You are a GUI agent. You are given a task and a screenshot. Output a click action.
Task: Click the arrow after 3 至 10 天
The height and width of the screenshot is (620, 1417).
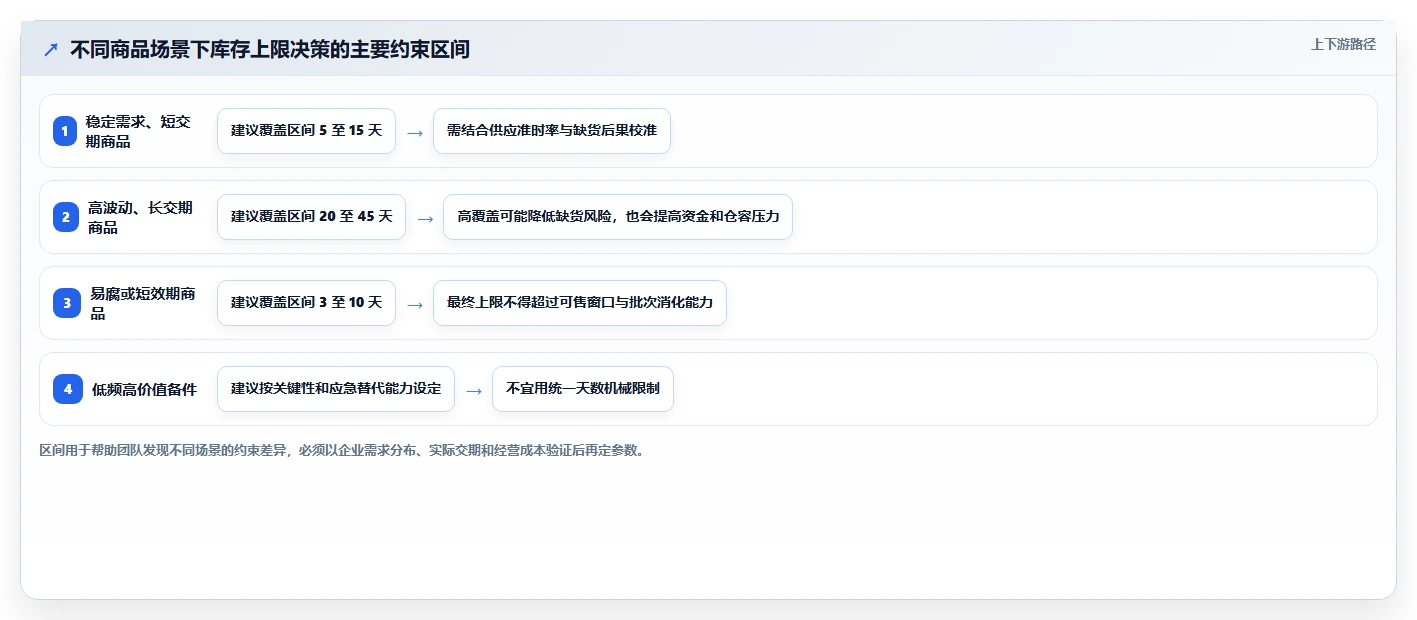pyautogui.click(x=414, y=304)
